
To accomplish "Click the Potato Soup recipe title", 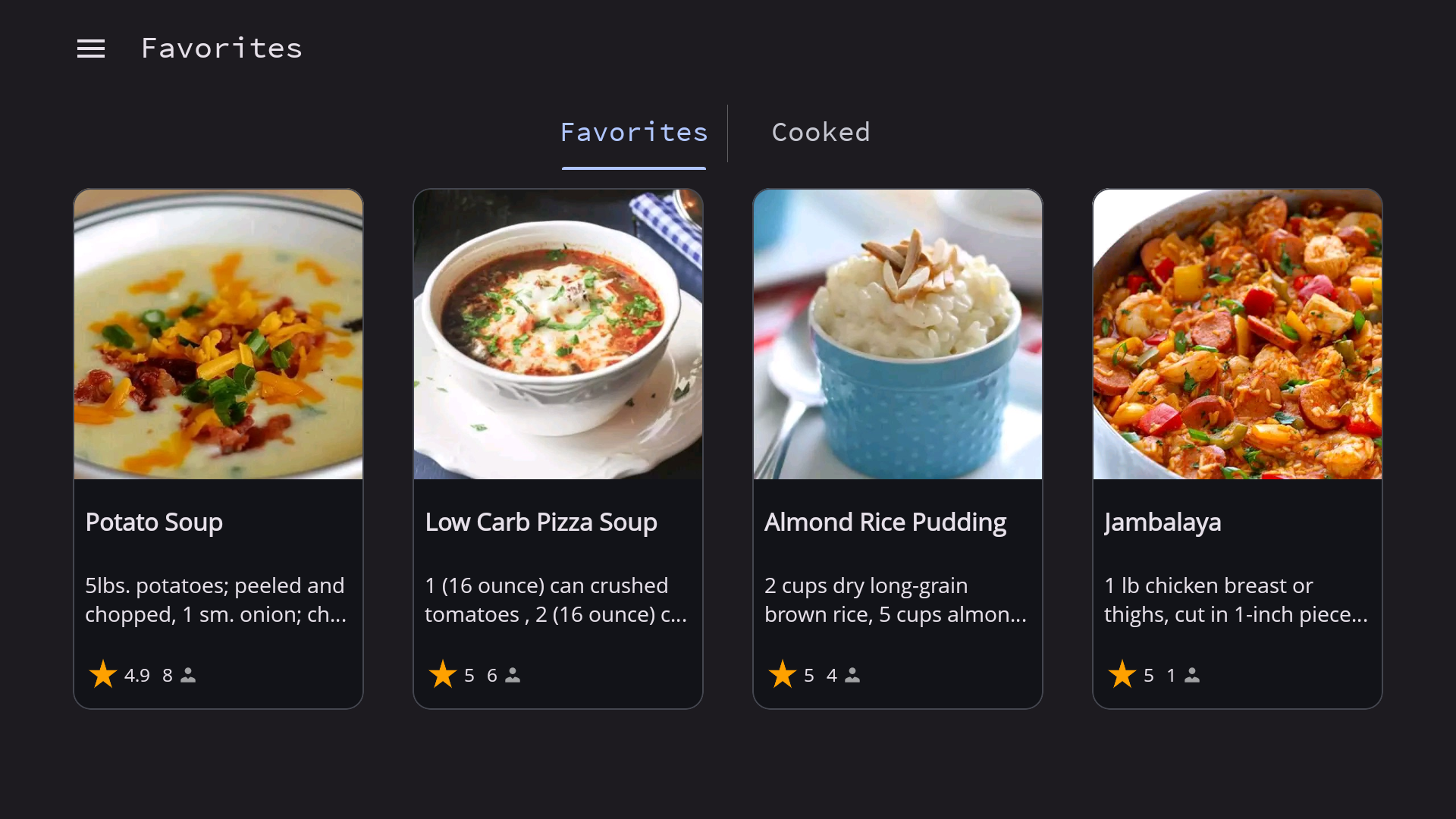I will click(154, 522).
